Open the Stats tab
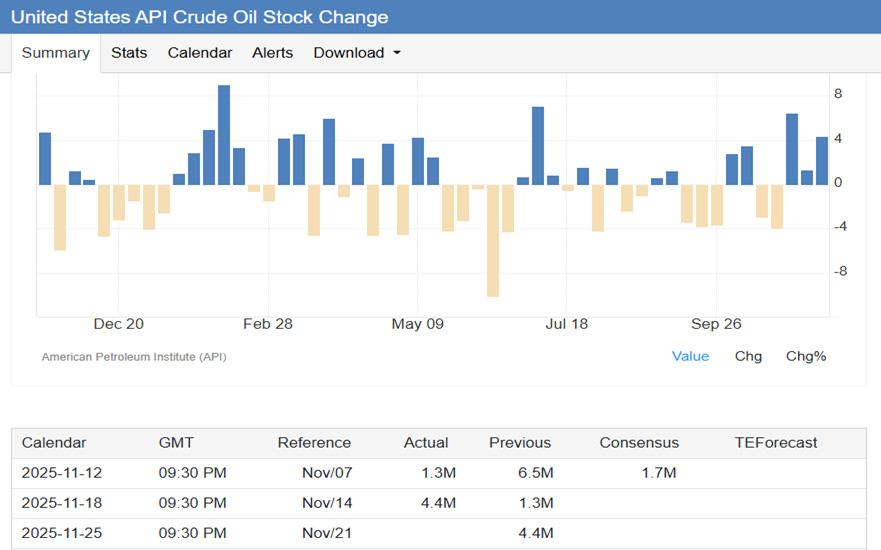The height and width of the screenshot is (550, 881). (129, 53)
